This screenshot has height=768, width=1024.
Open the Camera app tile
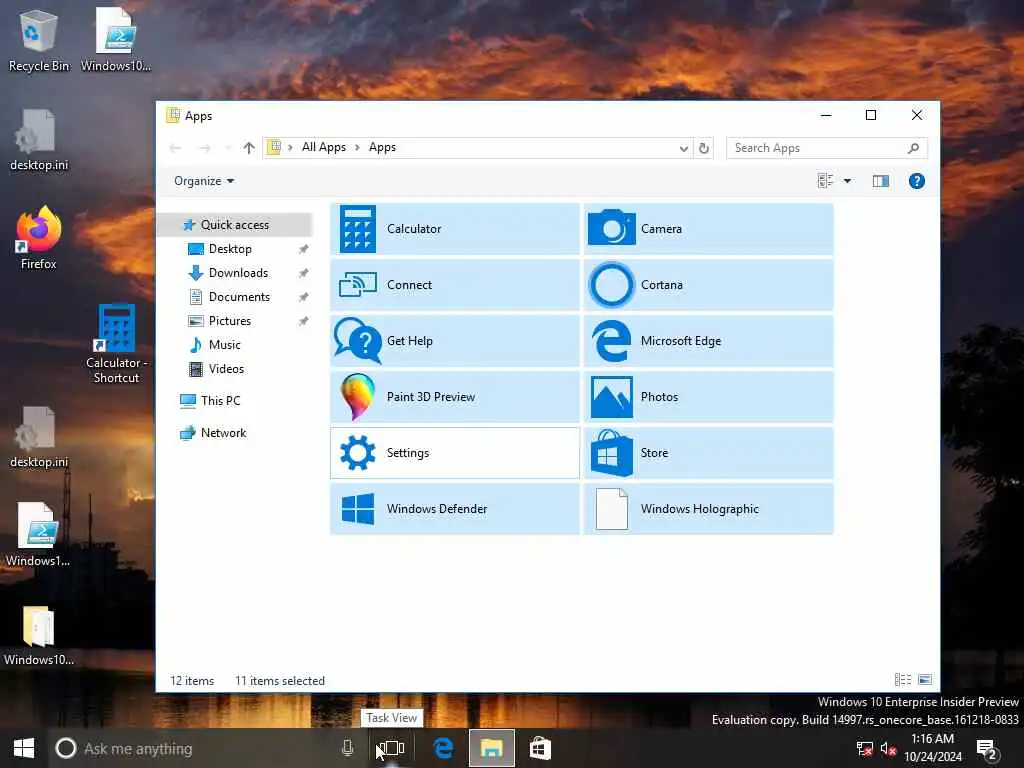(709, 229)
